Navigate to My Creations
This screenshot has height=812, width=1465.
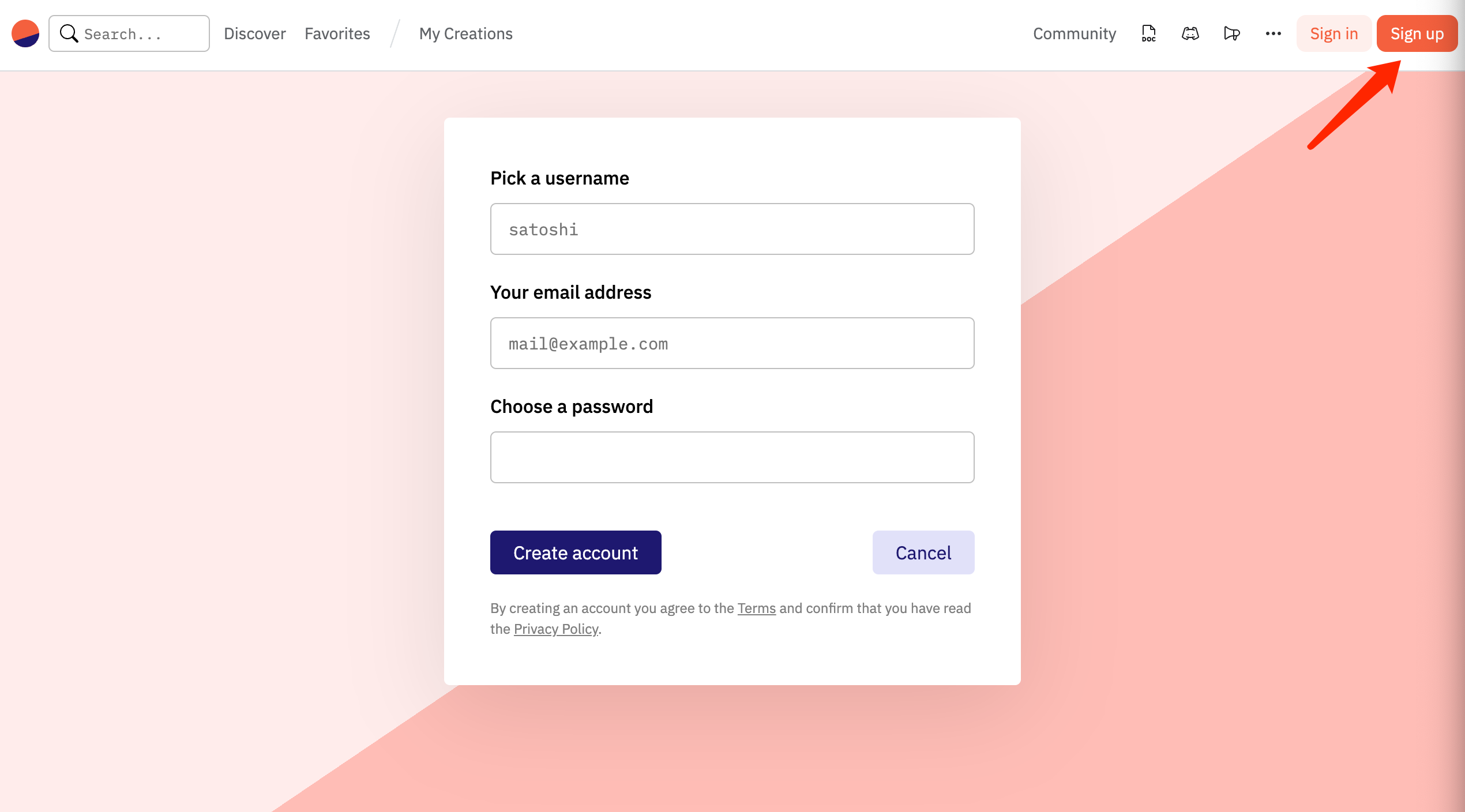point(465,33)
